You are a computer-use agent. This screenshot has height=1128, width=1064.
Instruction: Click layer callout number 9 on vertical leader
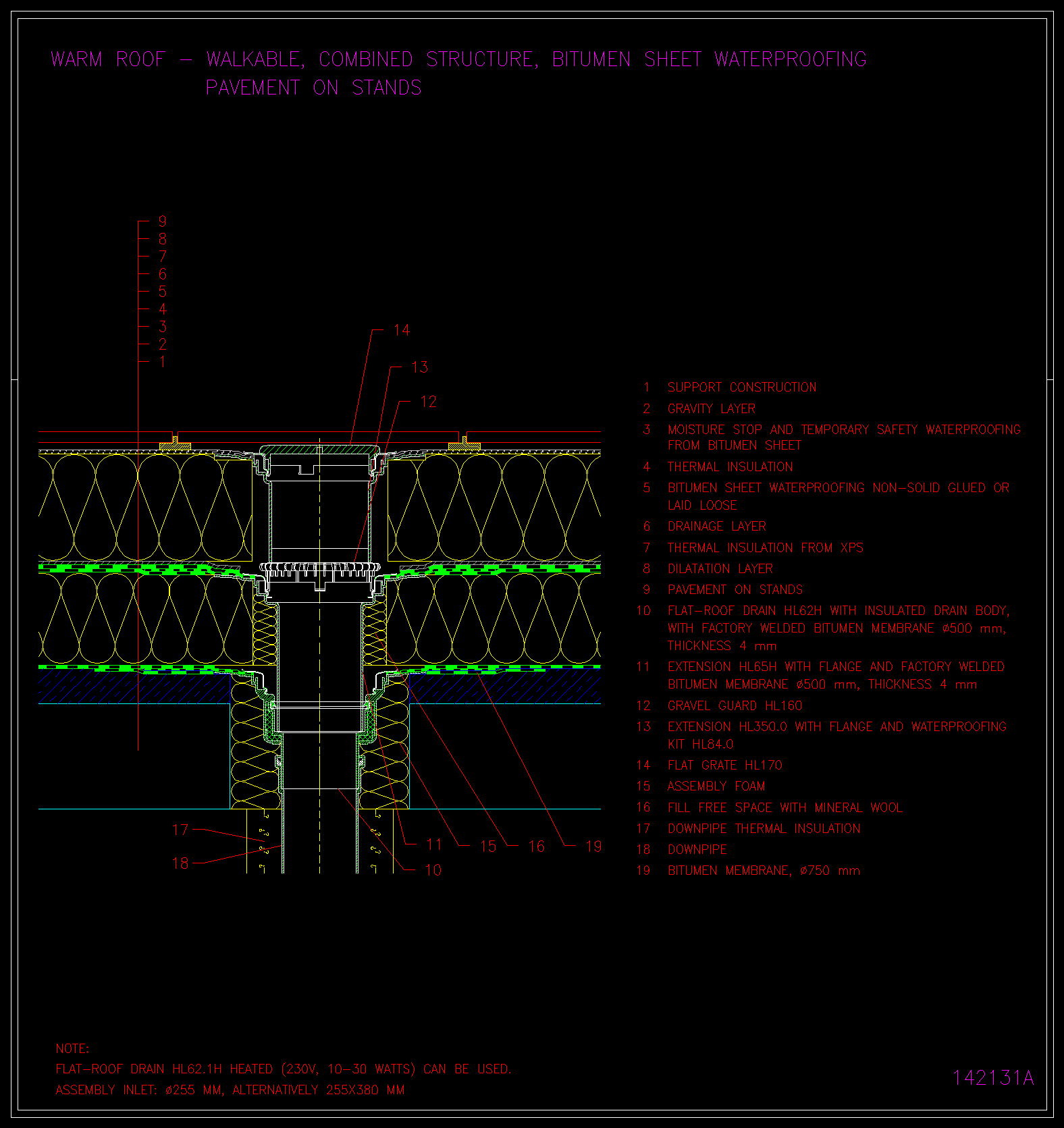162,221
